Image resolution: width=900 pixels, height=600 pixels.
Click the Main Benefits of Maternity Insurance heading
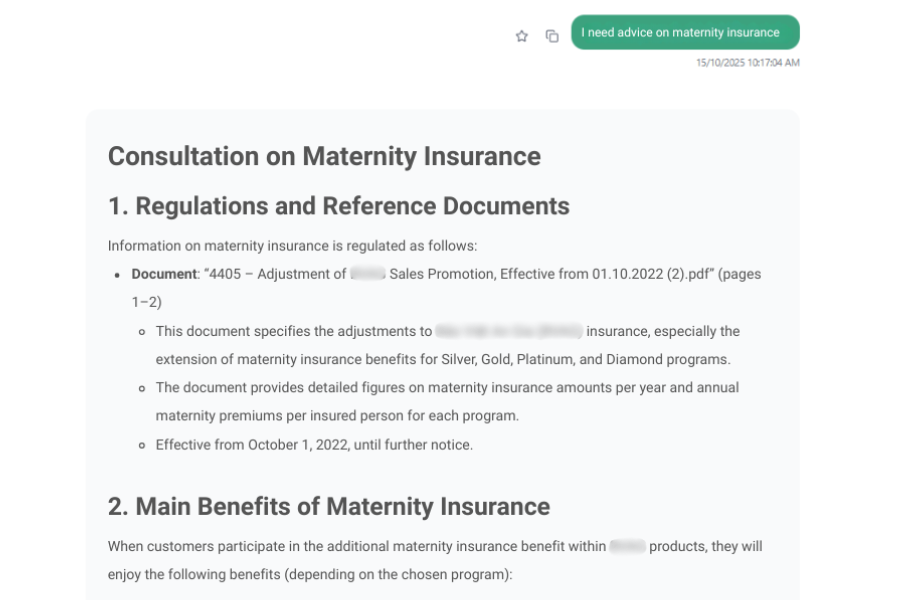tap(328, 506)
